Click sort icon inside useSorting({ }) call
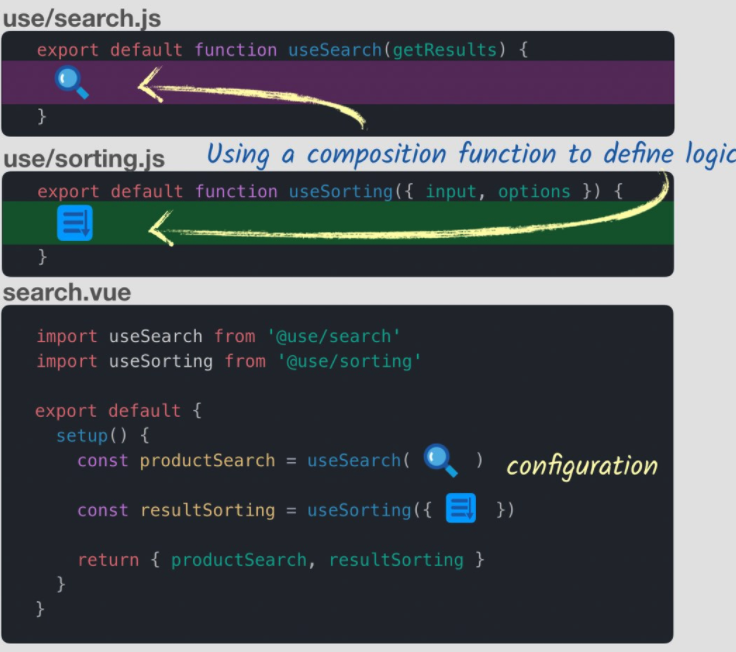Screen dimensions: 736x652 click(x=460, y=508)
